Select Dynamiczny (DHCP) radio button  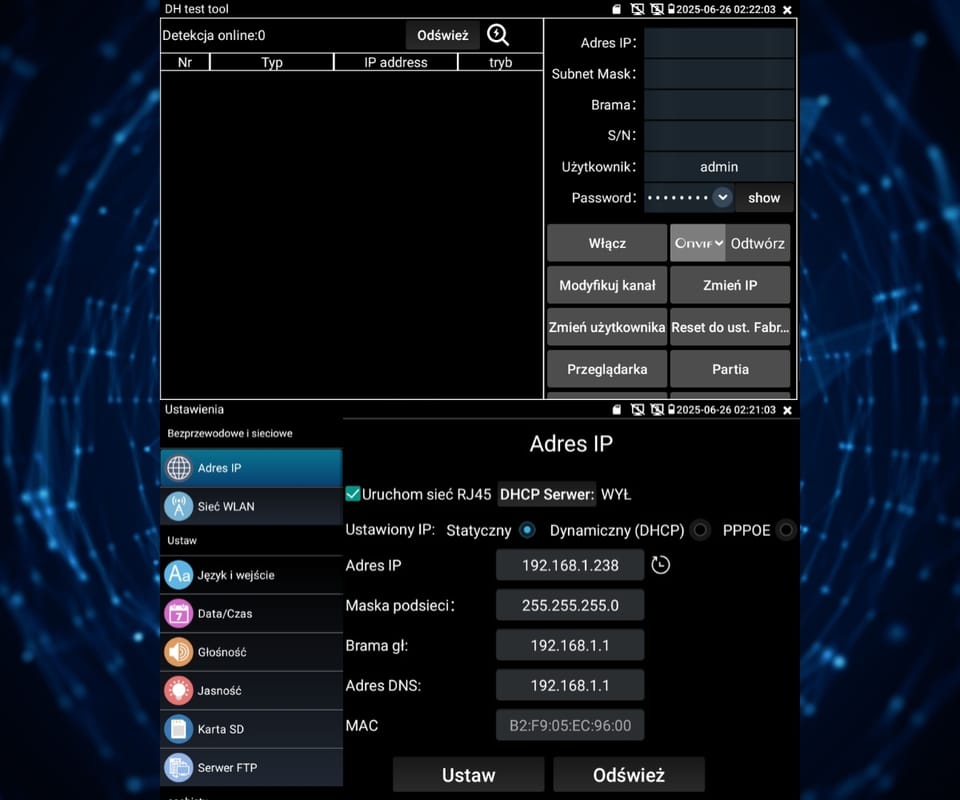click(700, 530)
